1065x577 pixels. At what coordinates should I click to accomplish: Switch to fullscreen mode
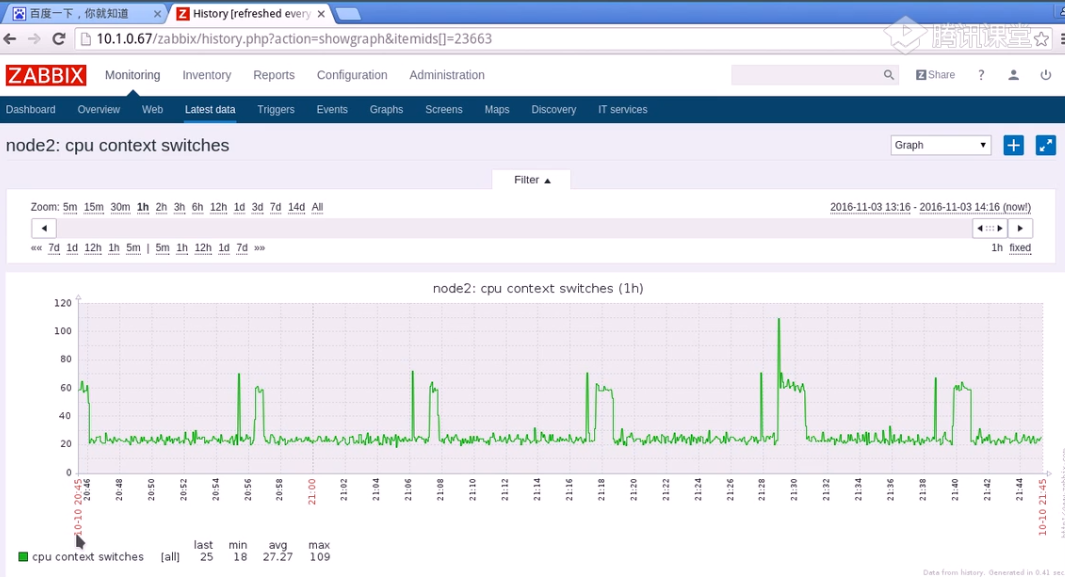(1045, 145)
